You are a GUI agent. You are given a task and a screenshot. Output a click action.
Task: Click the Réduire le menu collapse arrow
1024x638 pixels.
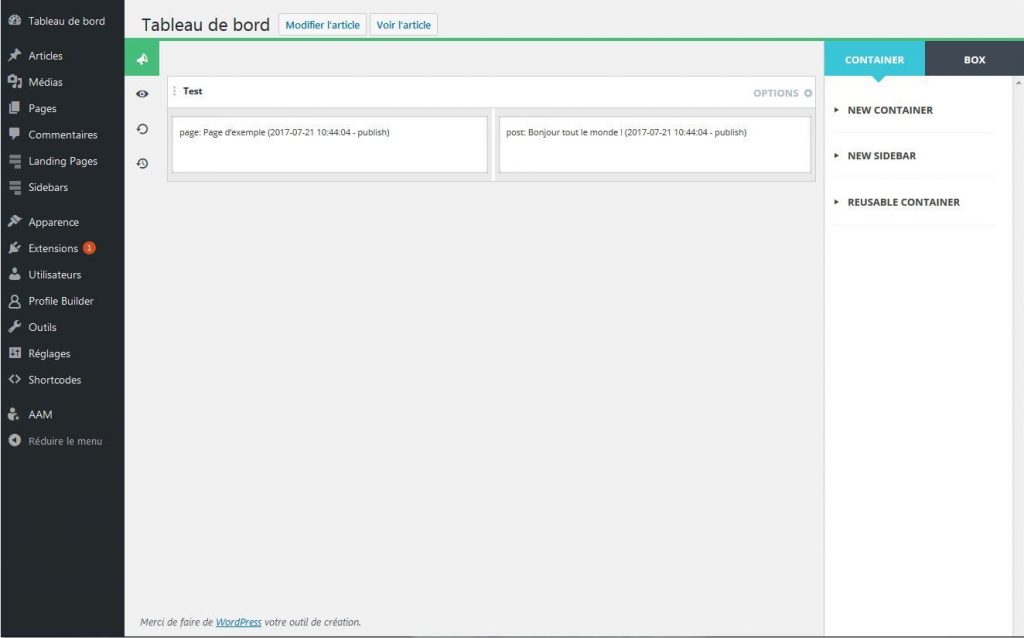pos(14,440)
